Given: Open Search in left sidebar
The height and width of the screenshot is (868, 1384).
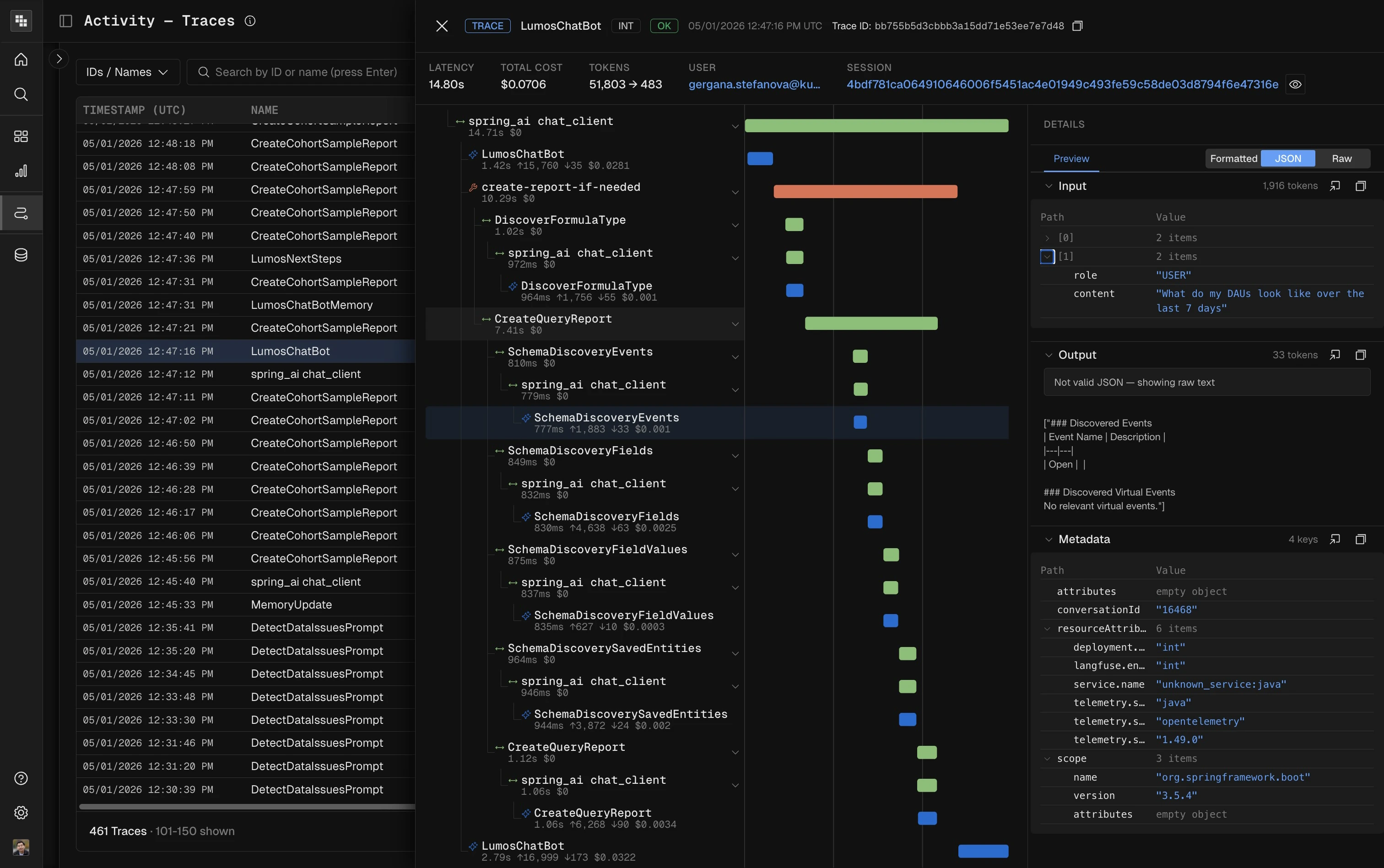Looking at the screenshot, I should pos(21,94).
